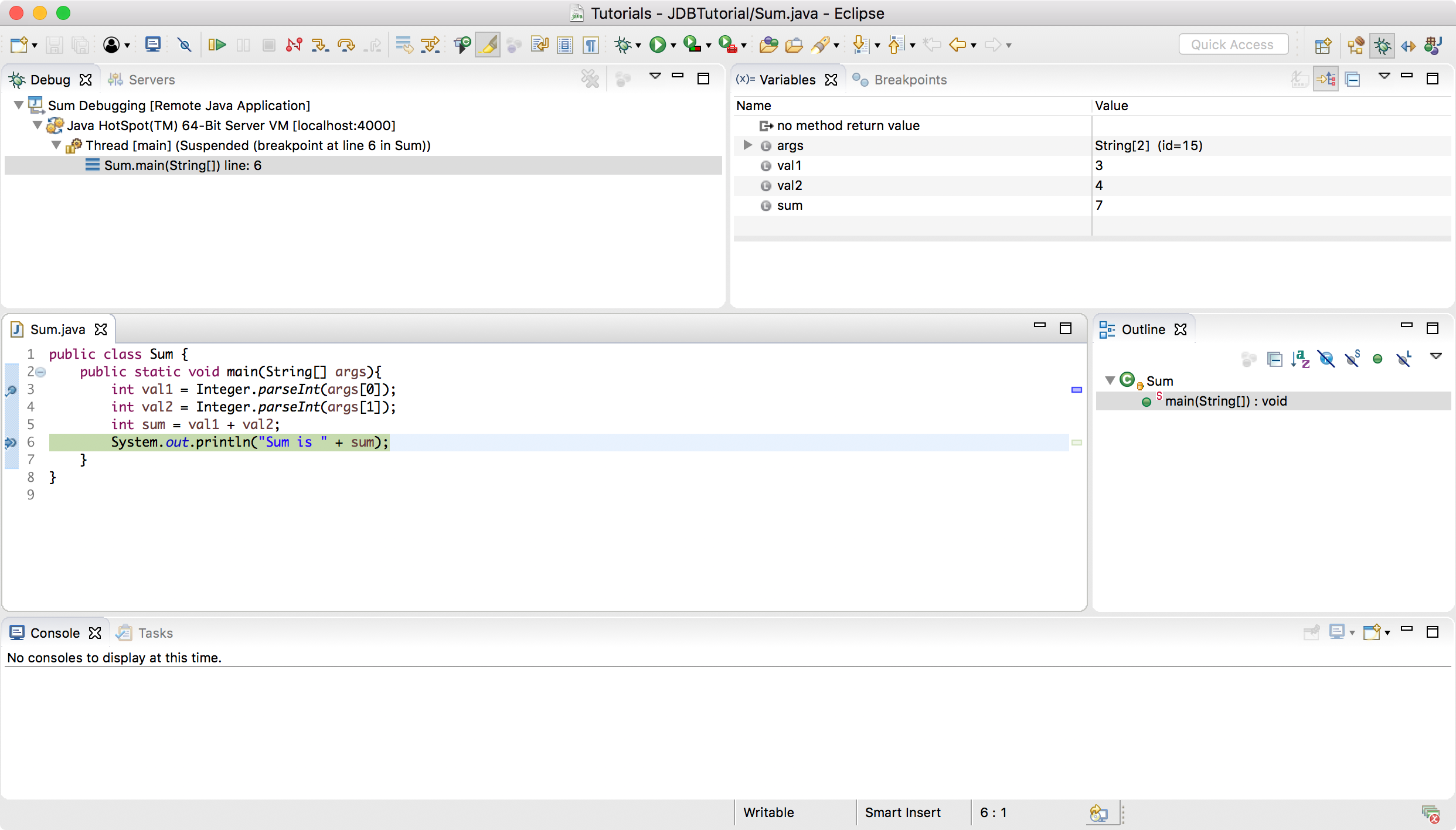The width and height of the screenshot is (1456, 830).
Task: Click breakpoint marker on line 3
Action: pyautogui.click(x=11, y=390)
